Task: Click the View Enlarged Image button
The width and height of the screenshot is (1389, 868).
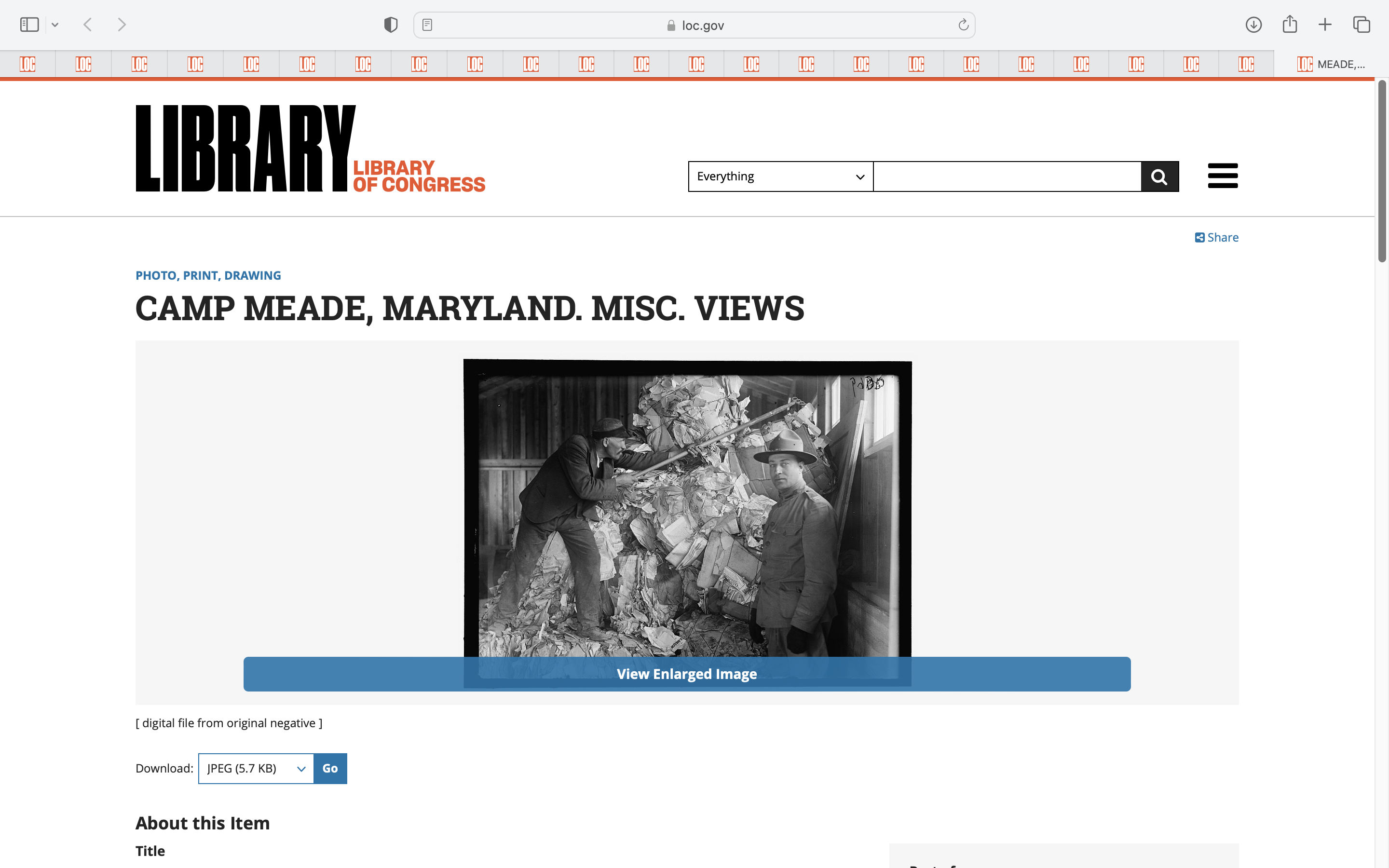Action: [686, 673]
